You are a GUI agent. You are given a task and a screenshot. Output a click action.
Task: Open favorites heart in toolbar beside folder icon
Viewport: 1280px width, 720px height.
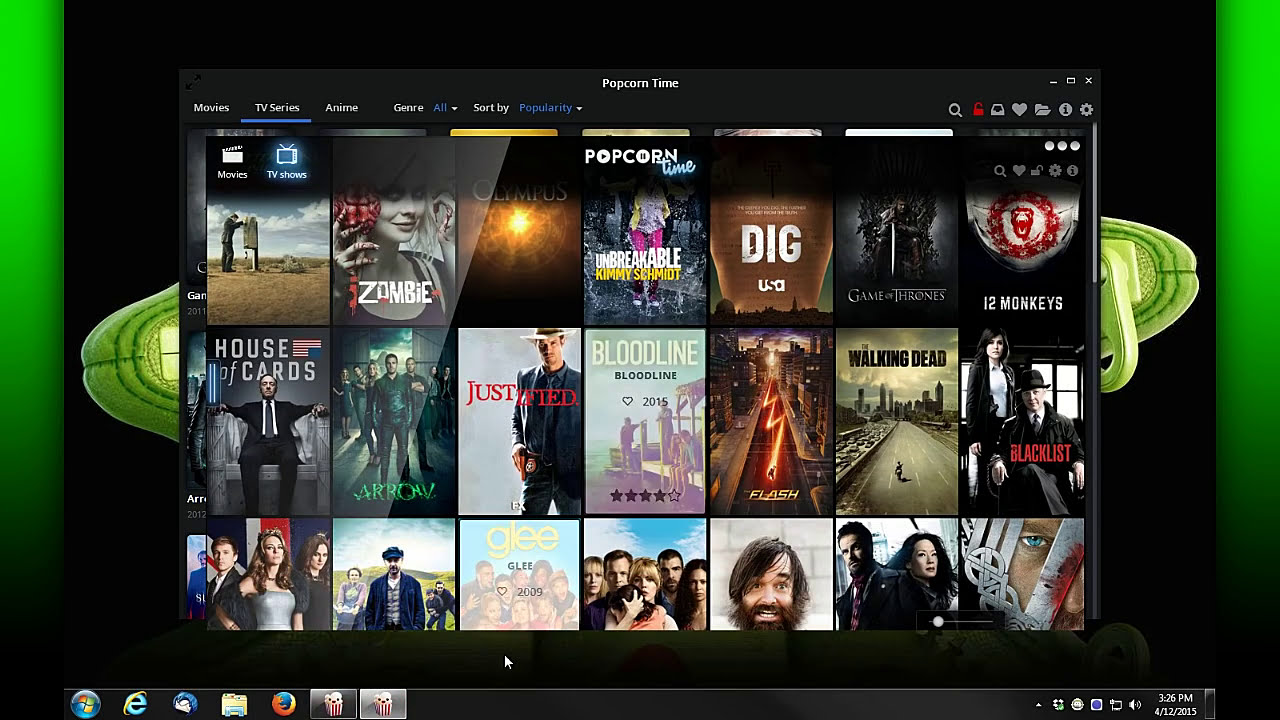click(1019, 109)
